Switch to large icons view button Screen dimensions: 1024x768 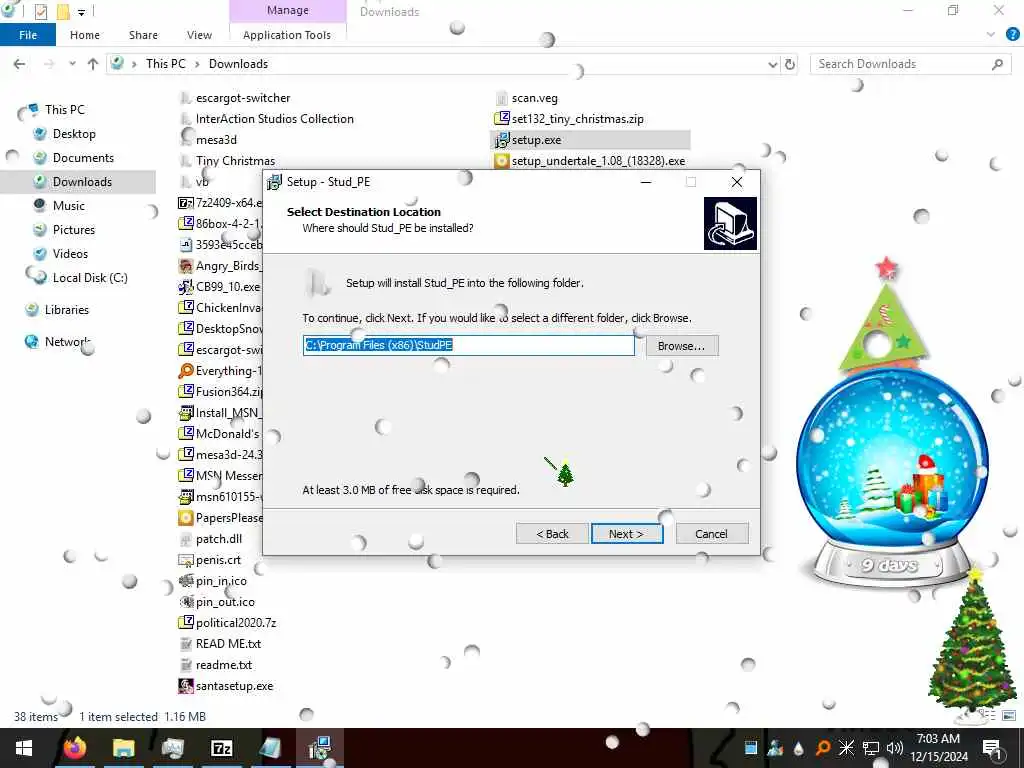pos(1010,715)
